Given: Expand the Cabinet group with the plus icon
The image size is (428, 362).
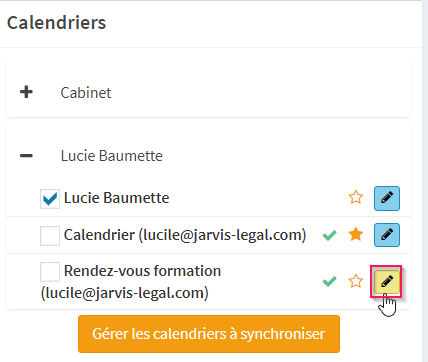Looking at the screenshot, I should [x=26, y=92].
